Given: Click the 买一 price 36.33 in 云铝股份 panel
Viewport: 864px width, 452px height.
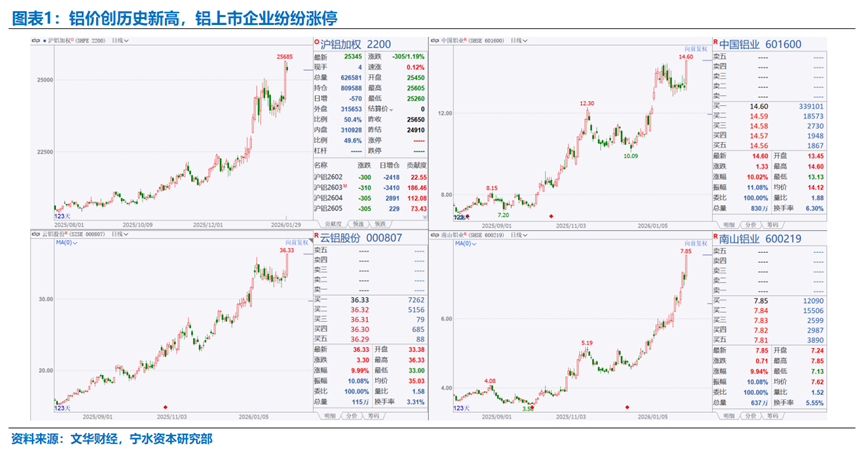Looking at the screenshot, I should pyautogui.click(x=360, y=300).
